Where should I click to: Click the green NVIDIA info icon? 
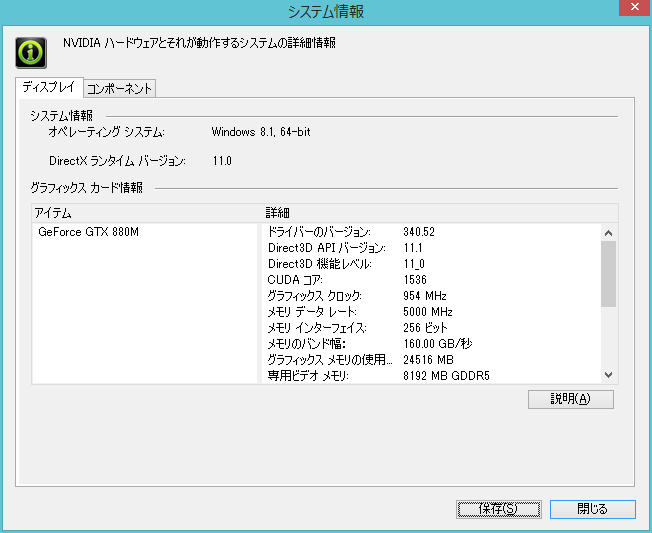click(31, 53)
